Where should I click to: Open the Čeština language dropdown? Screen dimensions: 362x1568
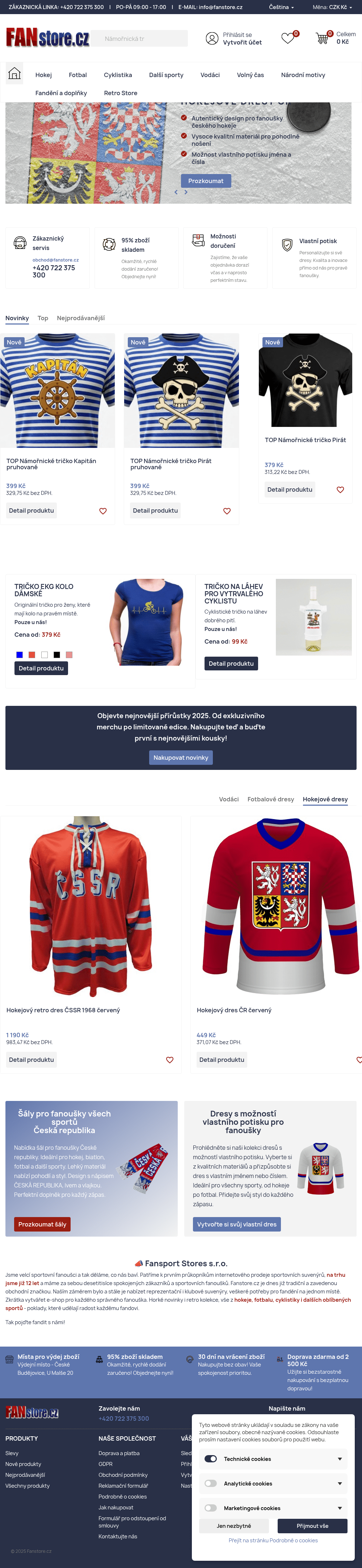coord(282,7)
